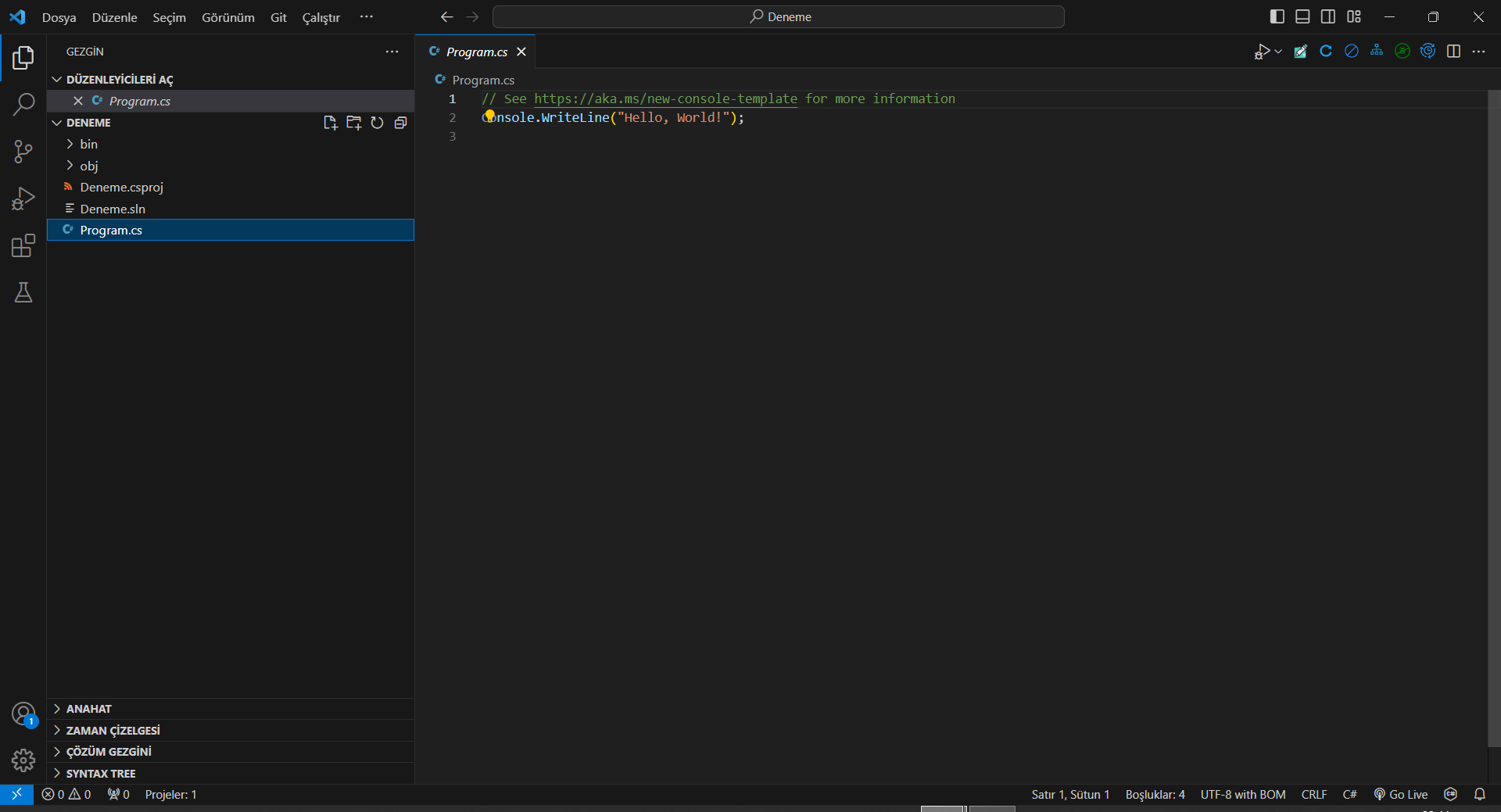Expand the ZAMAN ÇİZELGESİ section

click(113, 730)
